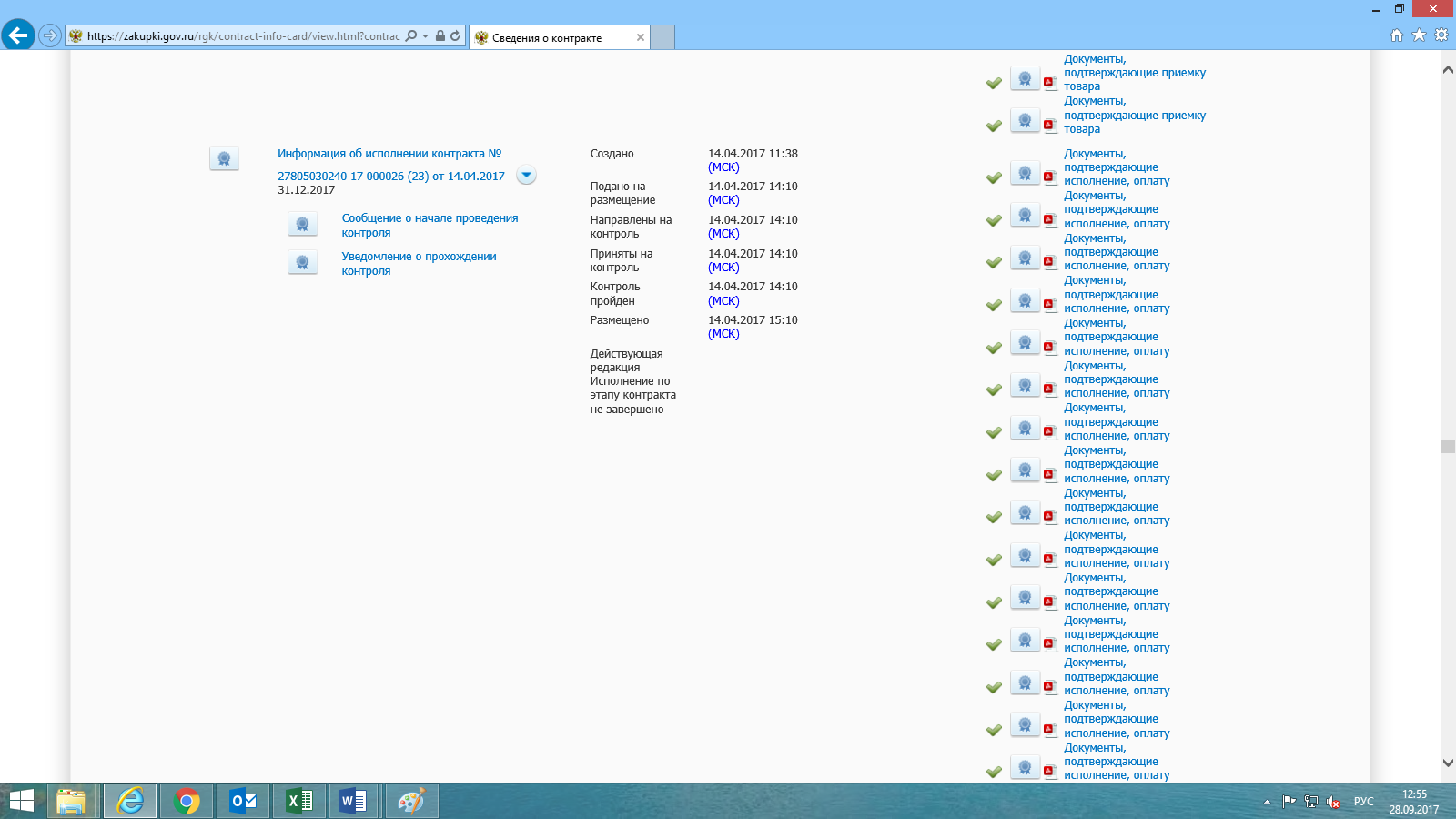The height and width of the screenshot is (819, 1456).
Task: Open 'Сообщение о начале проведения контроля' link
Action: point(430,226)
